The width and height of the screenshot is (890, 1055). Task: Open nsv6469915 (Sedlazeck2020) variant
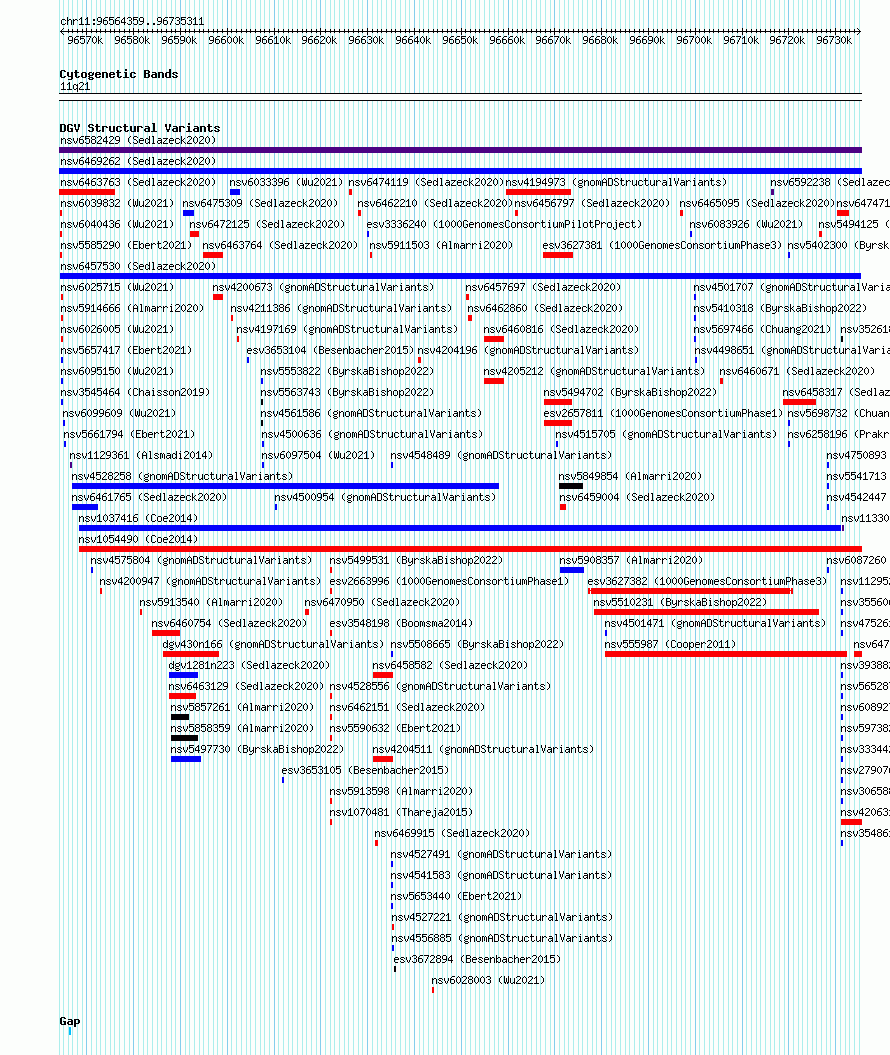coord(452,834)
